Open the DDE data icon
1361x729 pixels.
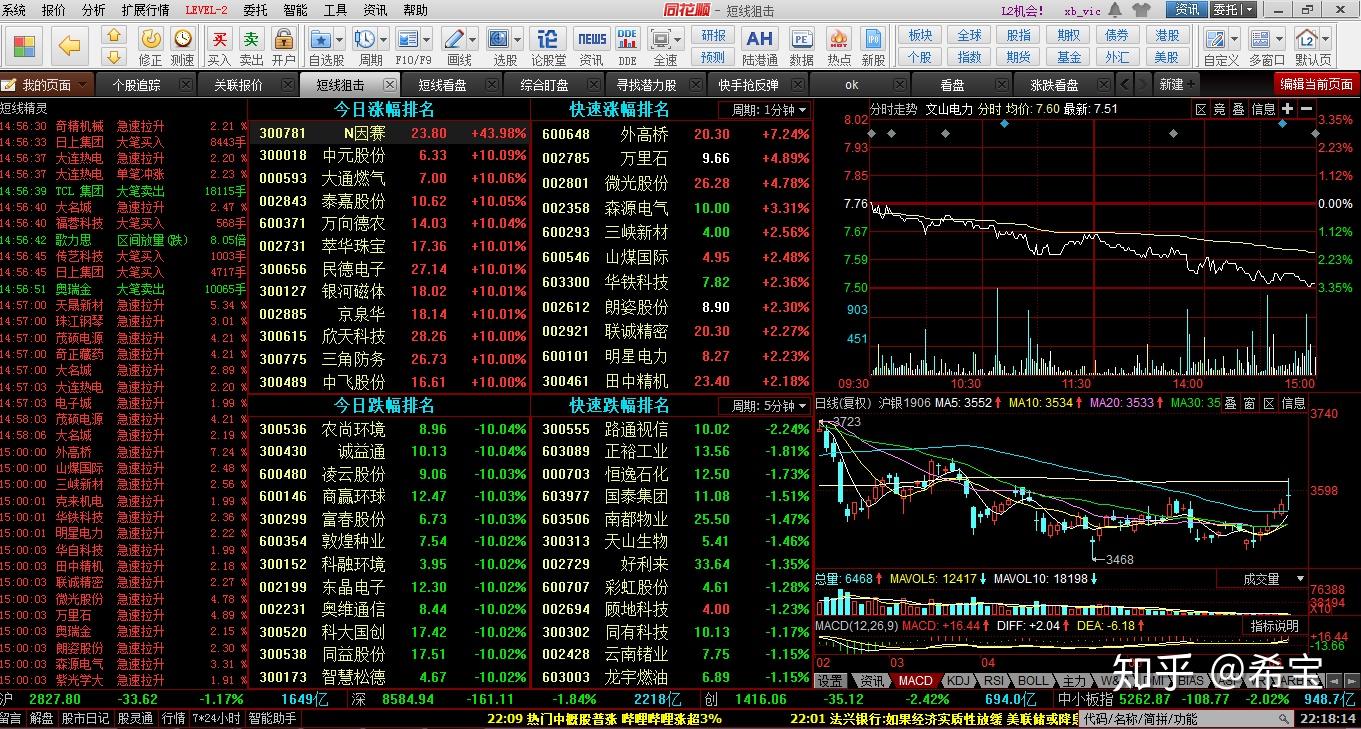tap(628, 42)
